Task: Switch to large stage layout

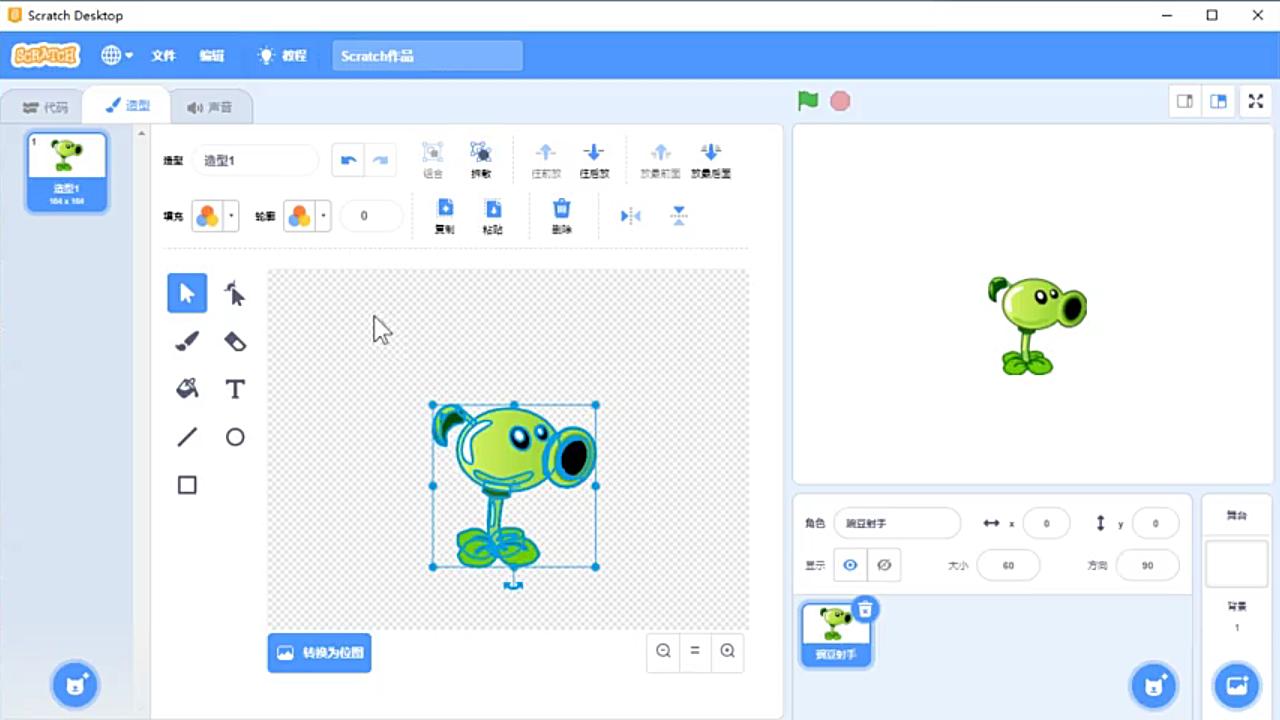Action: [1218, 101]
